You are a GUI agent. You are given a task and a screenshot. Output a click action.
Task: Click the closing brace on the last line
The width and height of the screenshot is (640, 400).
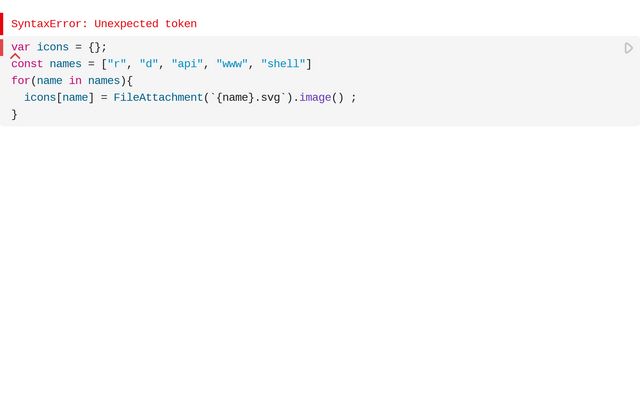coord(15,114)
